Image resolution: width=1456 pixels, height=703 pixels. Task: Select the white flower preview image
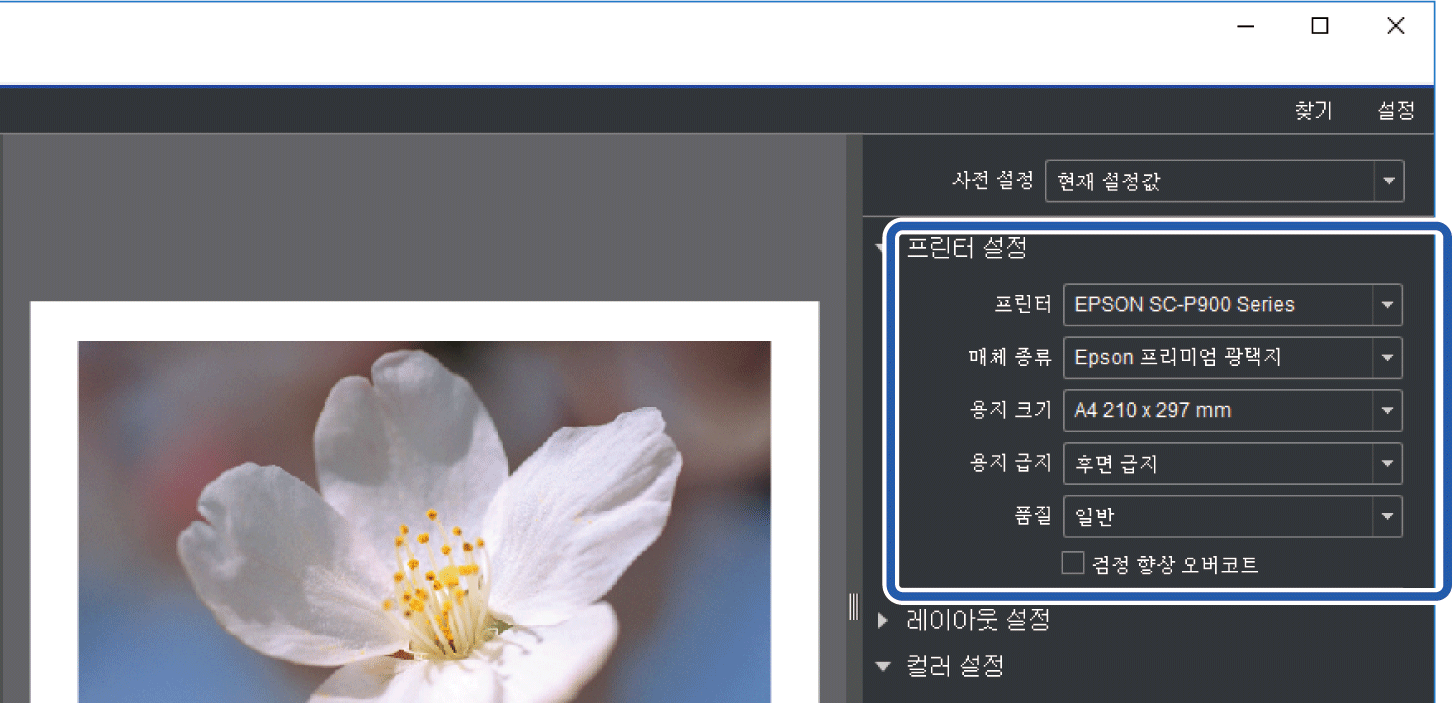click(424, 520)
